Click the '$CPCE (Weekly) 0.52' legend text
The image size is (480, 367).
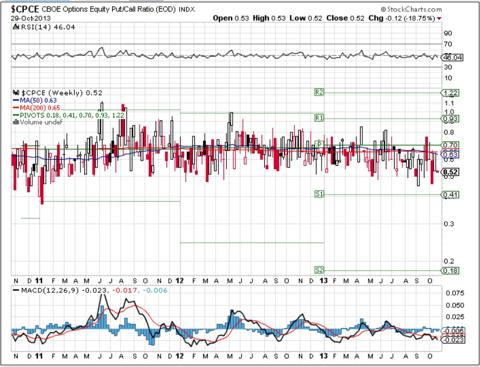[x=62, y=93]
